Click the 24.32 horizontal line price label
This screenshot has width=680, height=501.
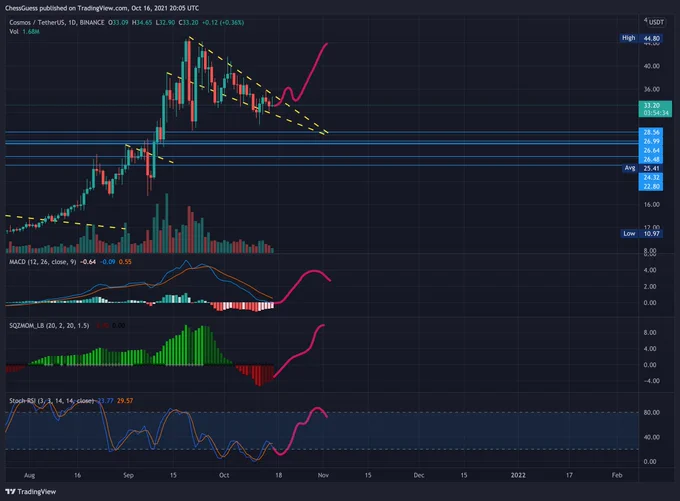coord(651,177)
